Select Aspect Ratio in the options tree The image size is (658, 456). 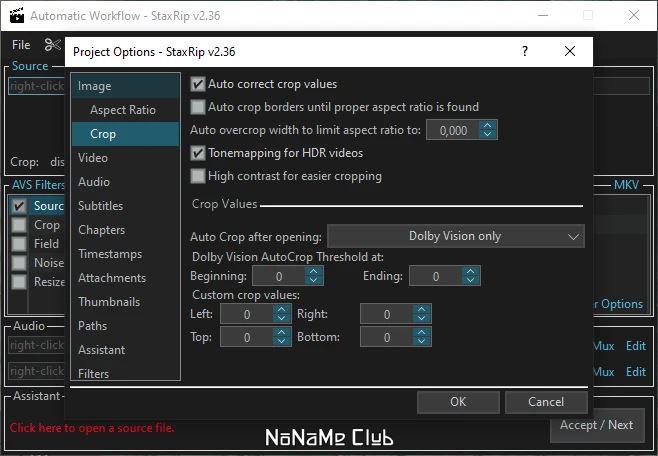click(x=125, y=110)
